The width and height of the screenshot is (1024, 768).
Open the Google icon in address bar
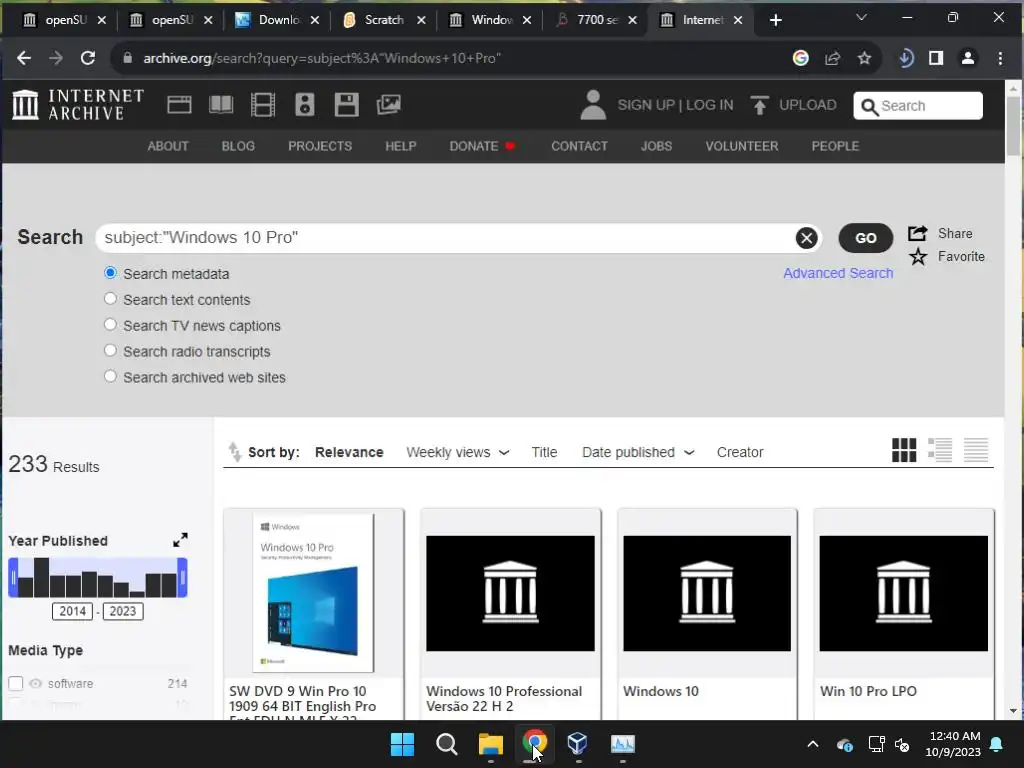[800, 58]
